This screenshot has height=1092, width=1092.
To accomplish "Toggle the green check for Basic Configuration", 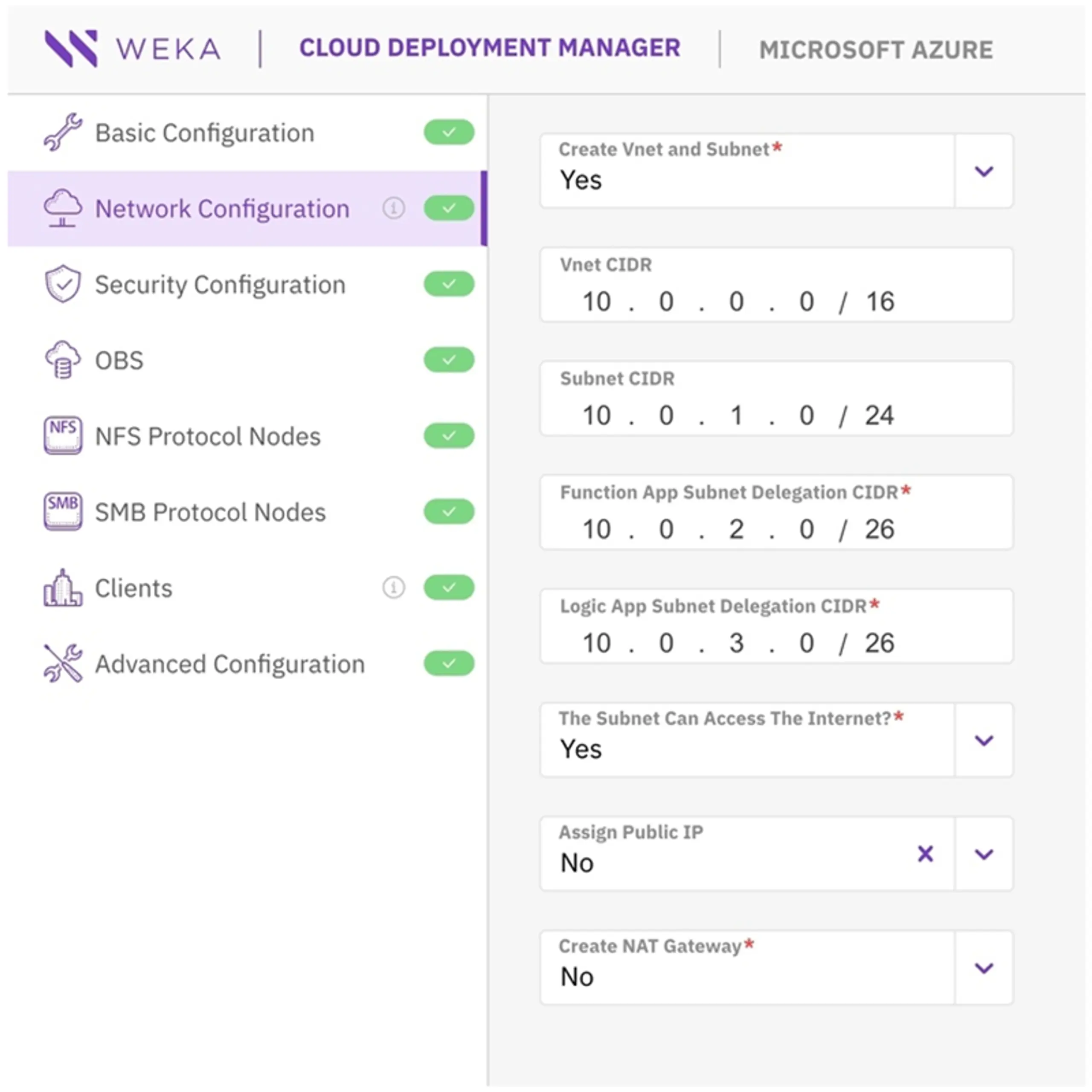I will (449, 132).
